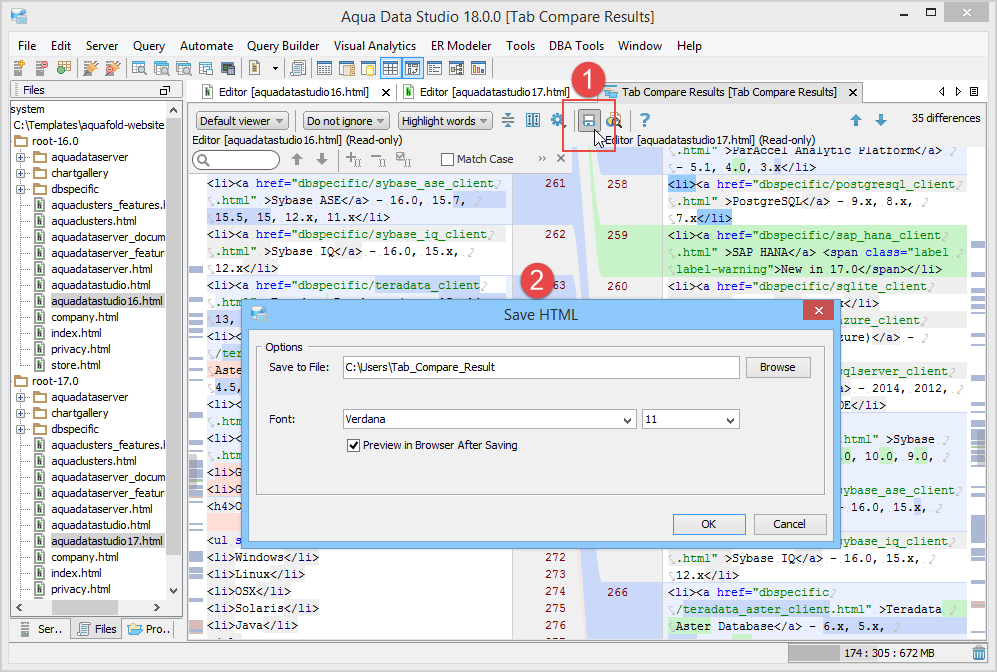Jump to previous difference with blue up arrow
This screenshot has height=672, width=997.
pyautogui.click(x=856, y=120)
